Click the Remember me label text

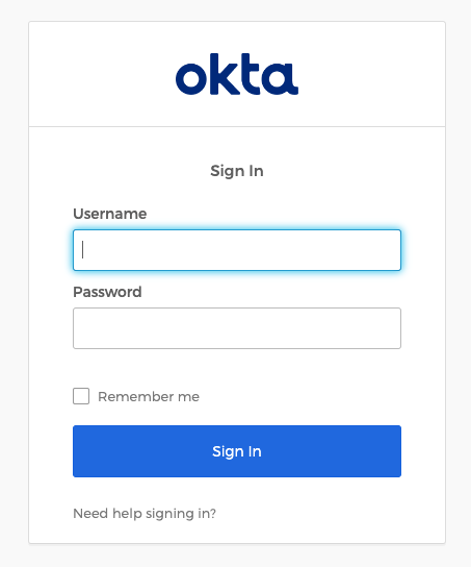(149, 397)
